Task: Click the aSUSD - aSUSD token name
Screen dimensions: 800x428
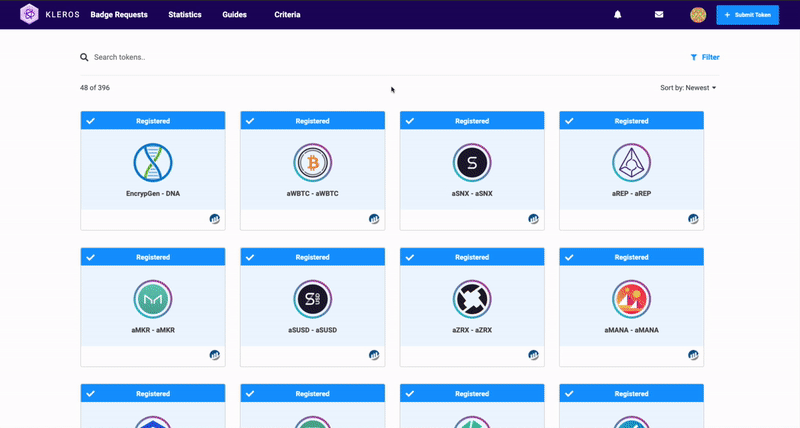Action: [x=313, y=330]
